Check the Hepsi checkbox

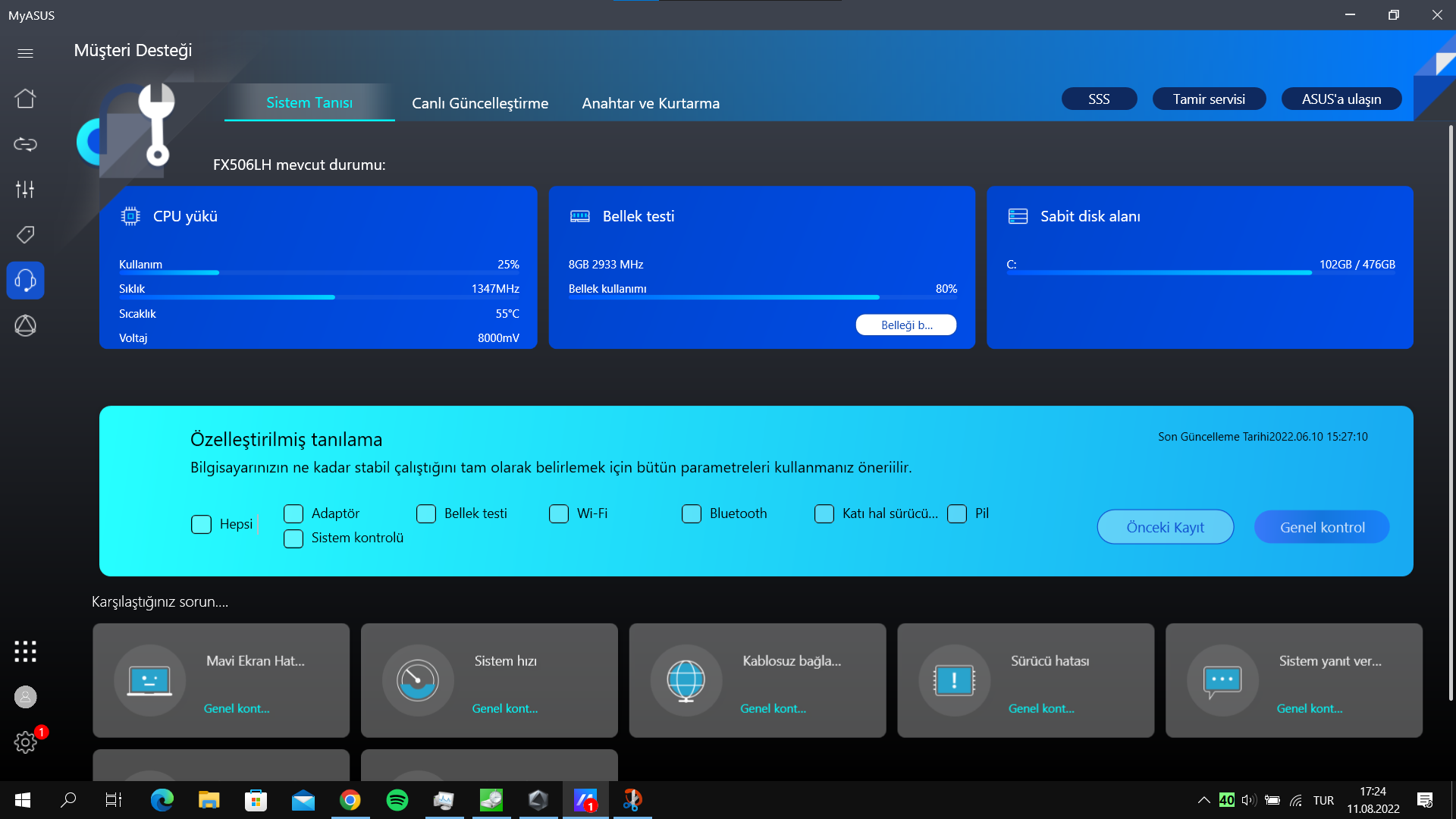(x=201, y=525)
